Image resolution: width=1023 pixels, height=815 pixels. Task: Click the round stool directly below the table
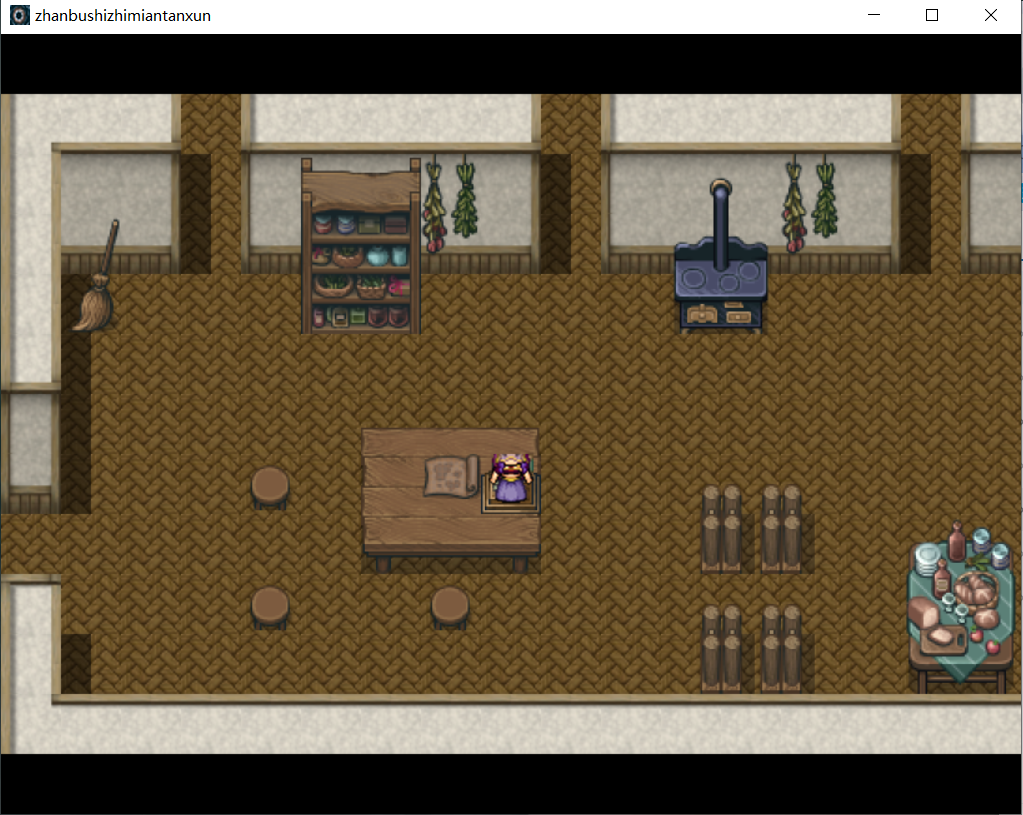click(x=450, y=607)
